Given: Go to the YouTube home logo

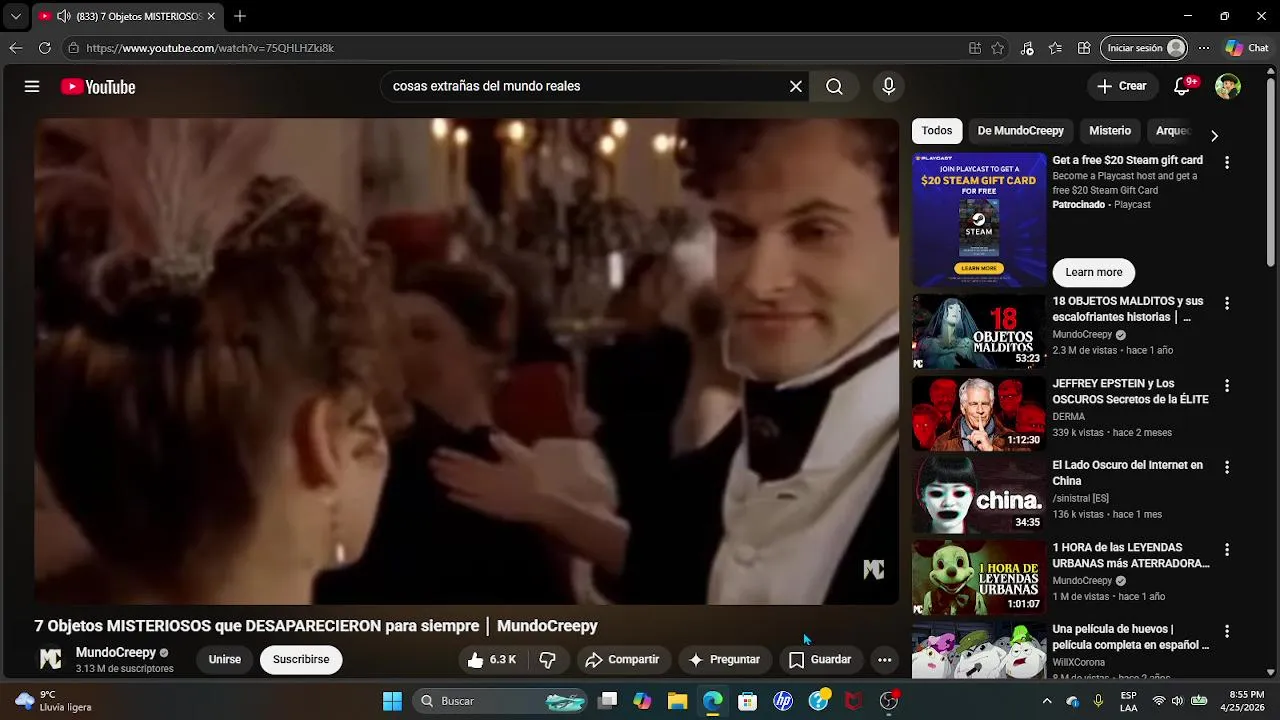Looking at the screenshot, I should pos(98,87).
